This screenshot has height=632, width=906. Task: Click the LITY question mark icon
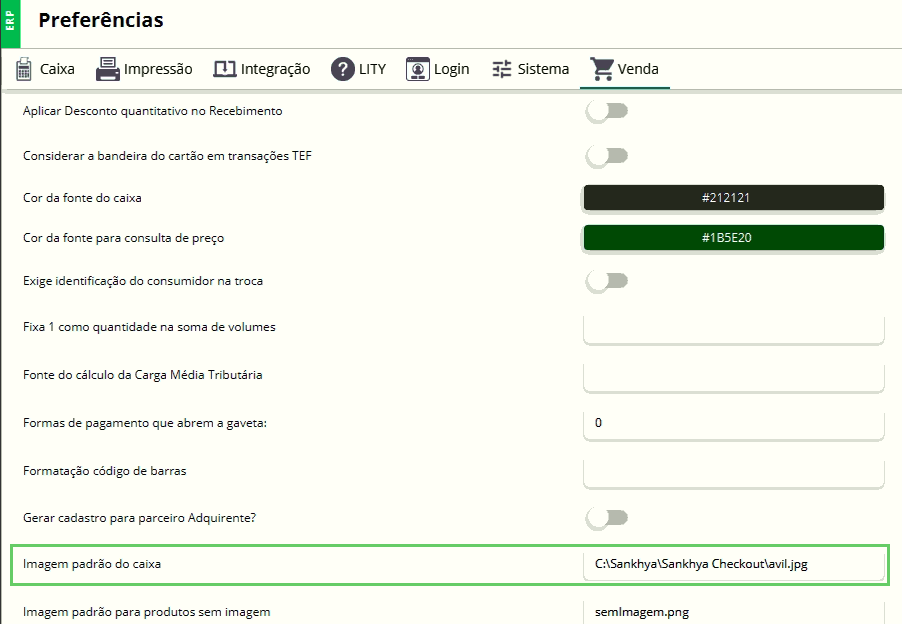(x=343, y=69)
